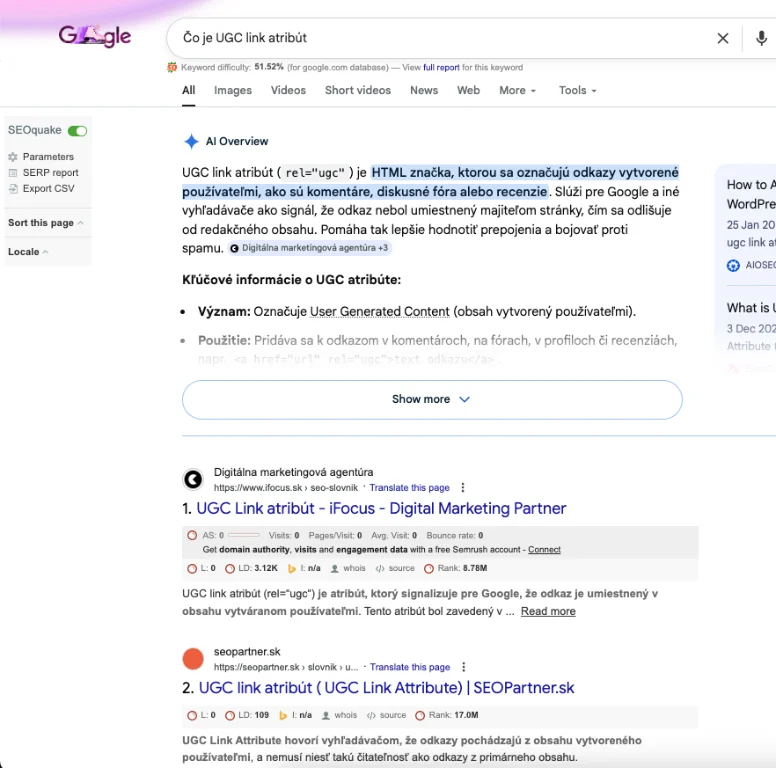Click Show more in AI Overview
Viewport: 776px width, 768px height.
(431, 399)
